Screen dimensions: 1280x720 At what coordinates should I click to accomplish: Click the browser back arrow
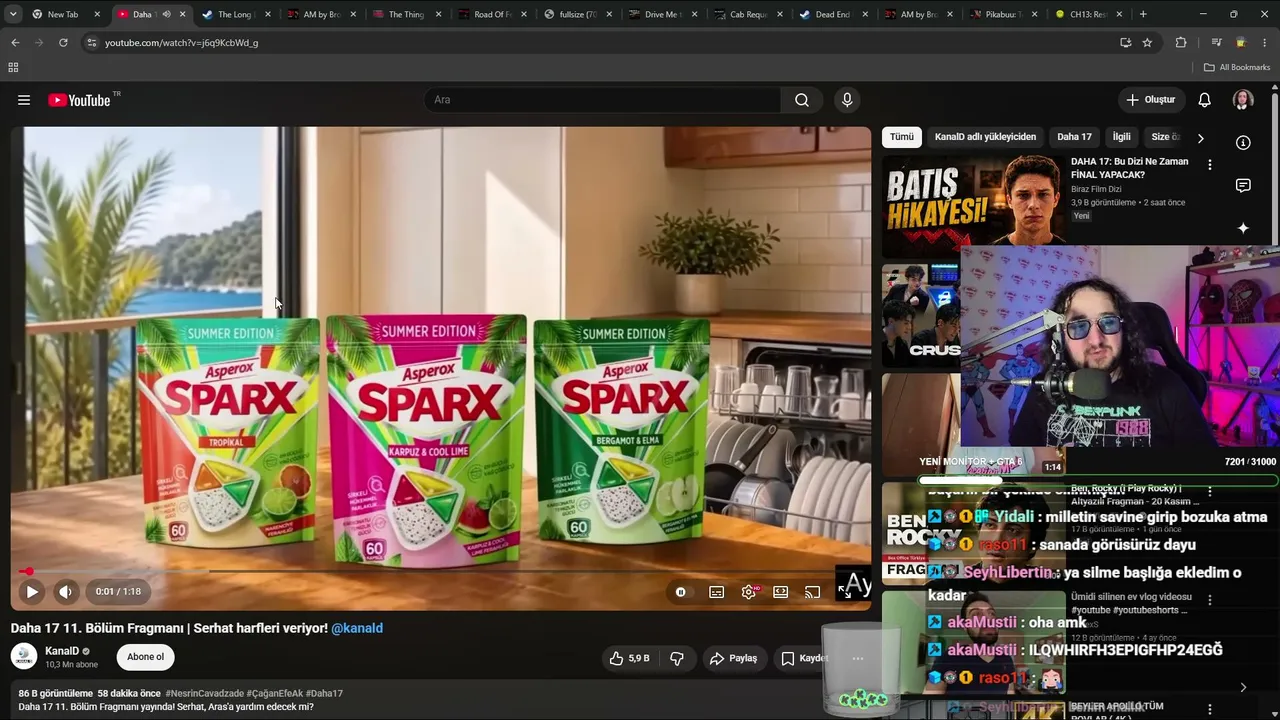(15, 43)
